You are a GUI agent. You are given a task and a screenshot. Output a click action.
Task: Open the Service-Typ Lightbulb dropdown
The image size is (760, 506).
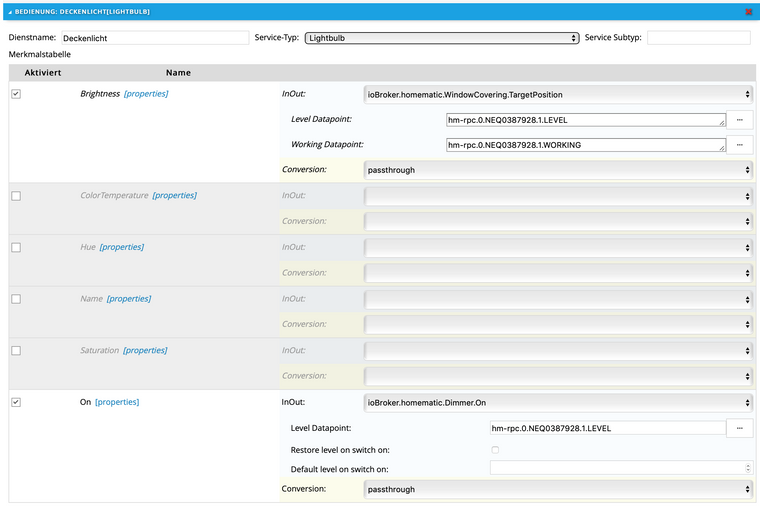coord(441,38)
